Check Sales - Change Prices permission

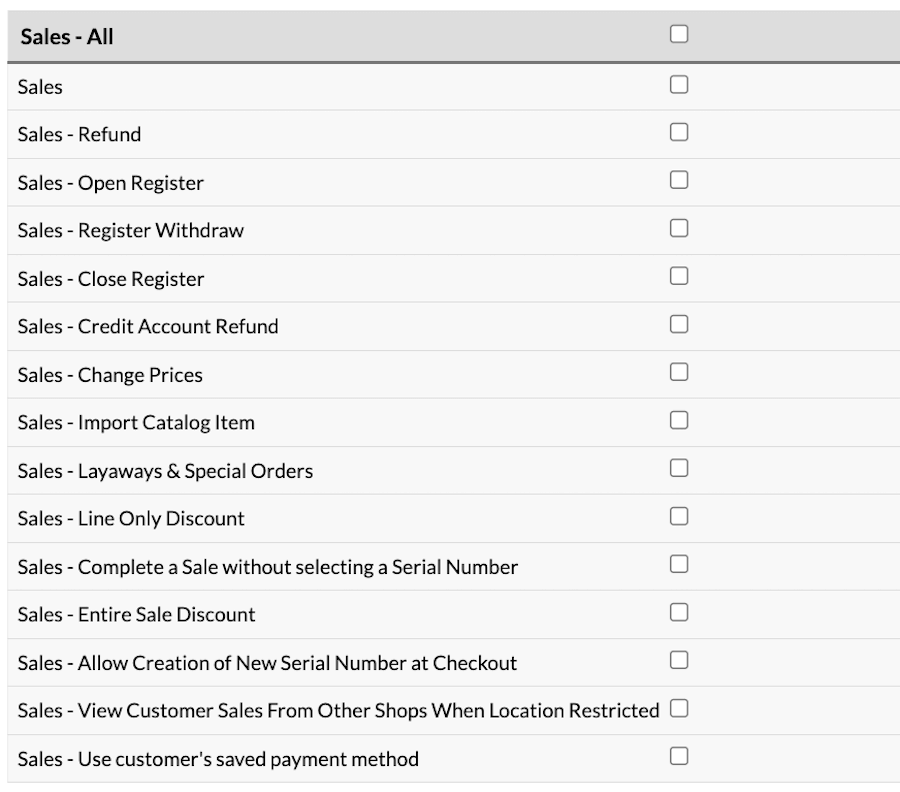679,372
